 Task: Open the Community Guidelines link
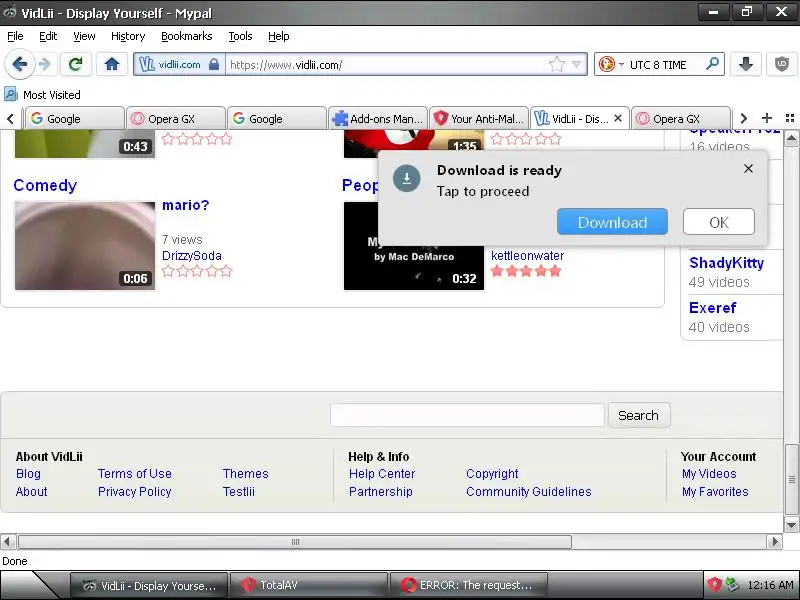(x=529, y=491)
